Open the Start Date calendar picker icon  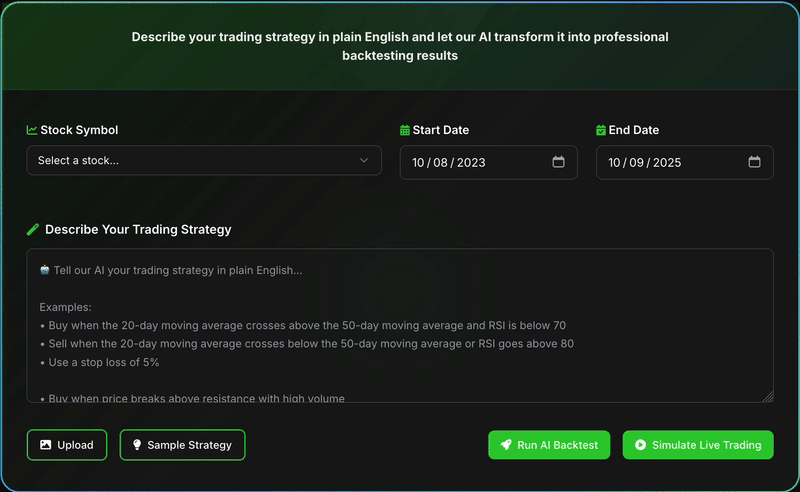(x=558, y=162)
